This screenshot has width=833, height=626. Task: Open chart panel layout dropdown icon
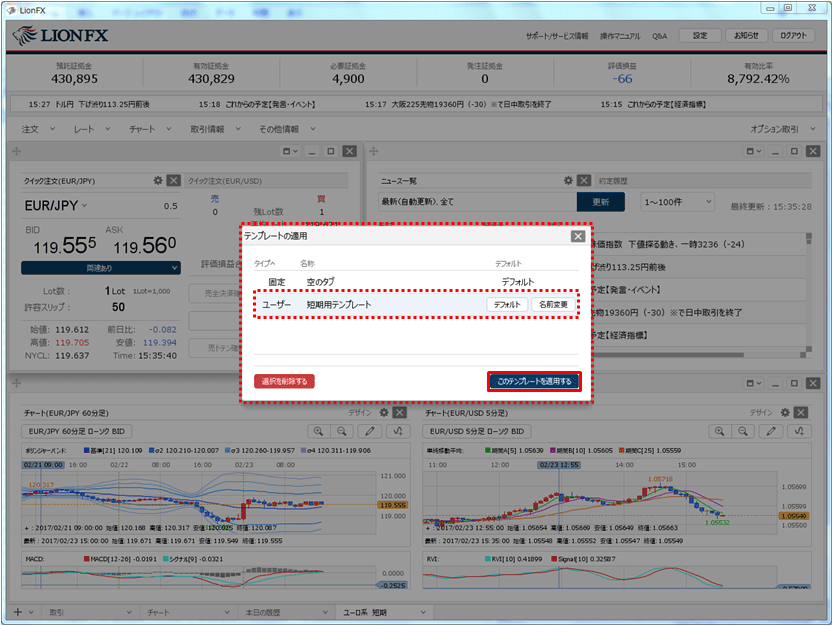click(x=754, y=383)
